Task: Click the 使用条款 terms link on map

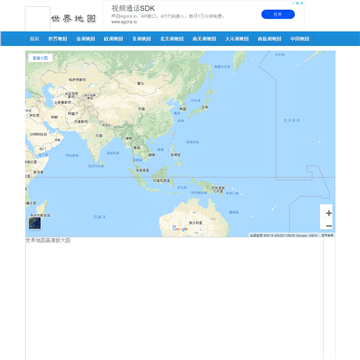Action: pyautogui.click(x=327, y=235)
